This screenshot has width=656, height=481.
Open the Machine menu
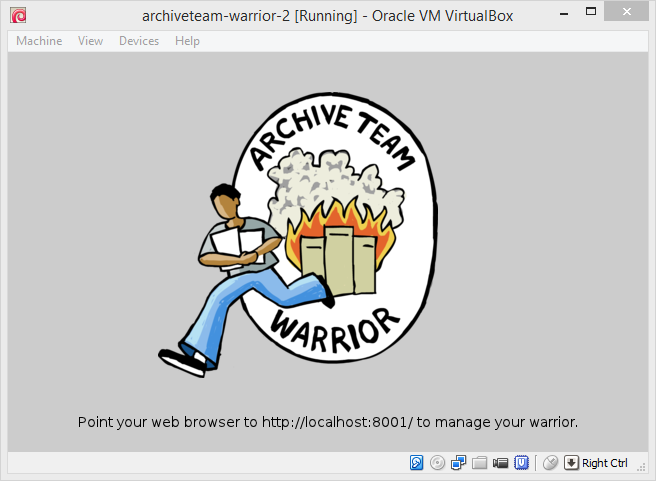[x=39, y=41]
